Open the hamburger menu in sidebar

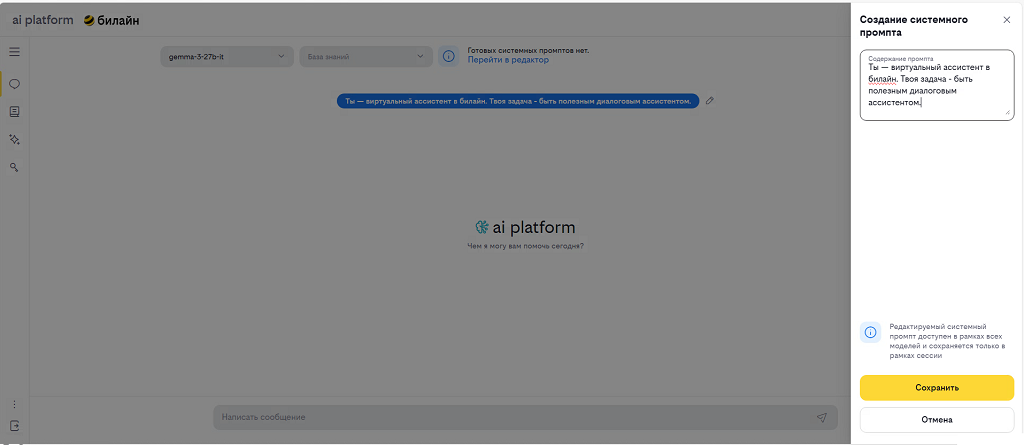14,52
